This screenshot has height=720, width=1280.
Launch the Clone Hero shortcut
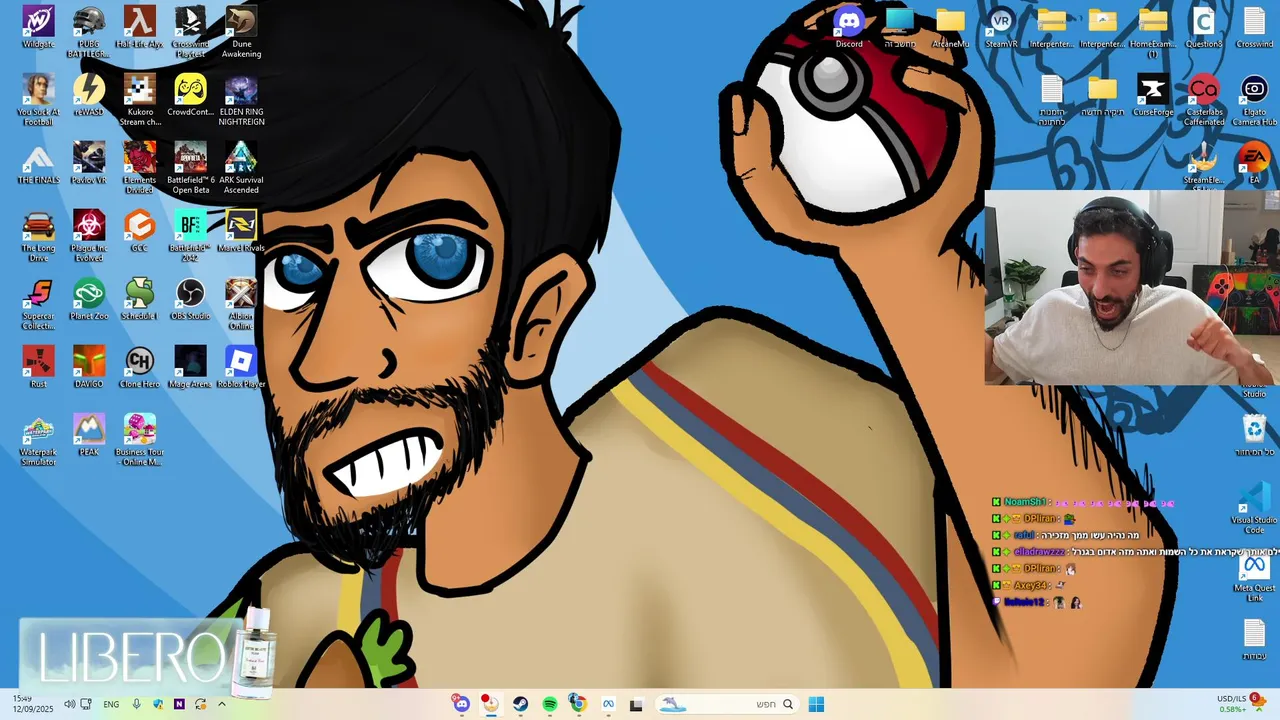click(139, 367)
